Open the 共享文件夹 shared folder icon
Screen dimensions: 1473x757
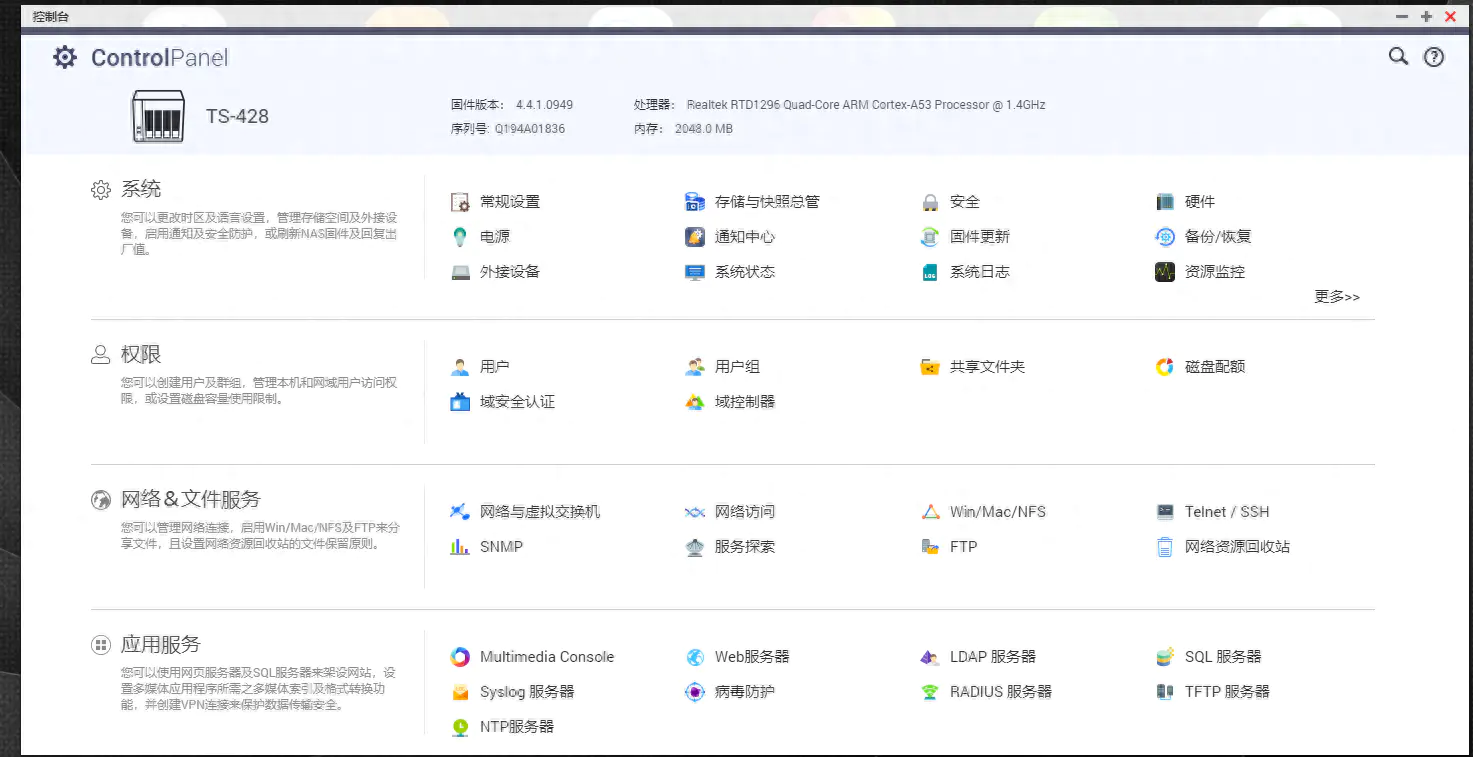[x=930, y=367]
